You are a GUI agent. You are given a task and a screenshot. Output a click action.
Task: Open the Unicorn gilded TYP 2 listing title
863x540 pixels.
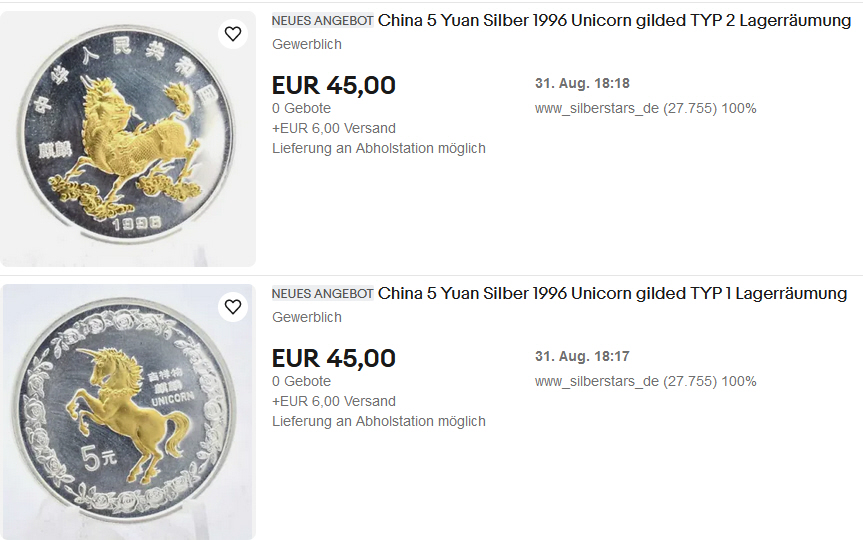click(x=614, y=21)
